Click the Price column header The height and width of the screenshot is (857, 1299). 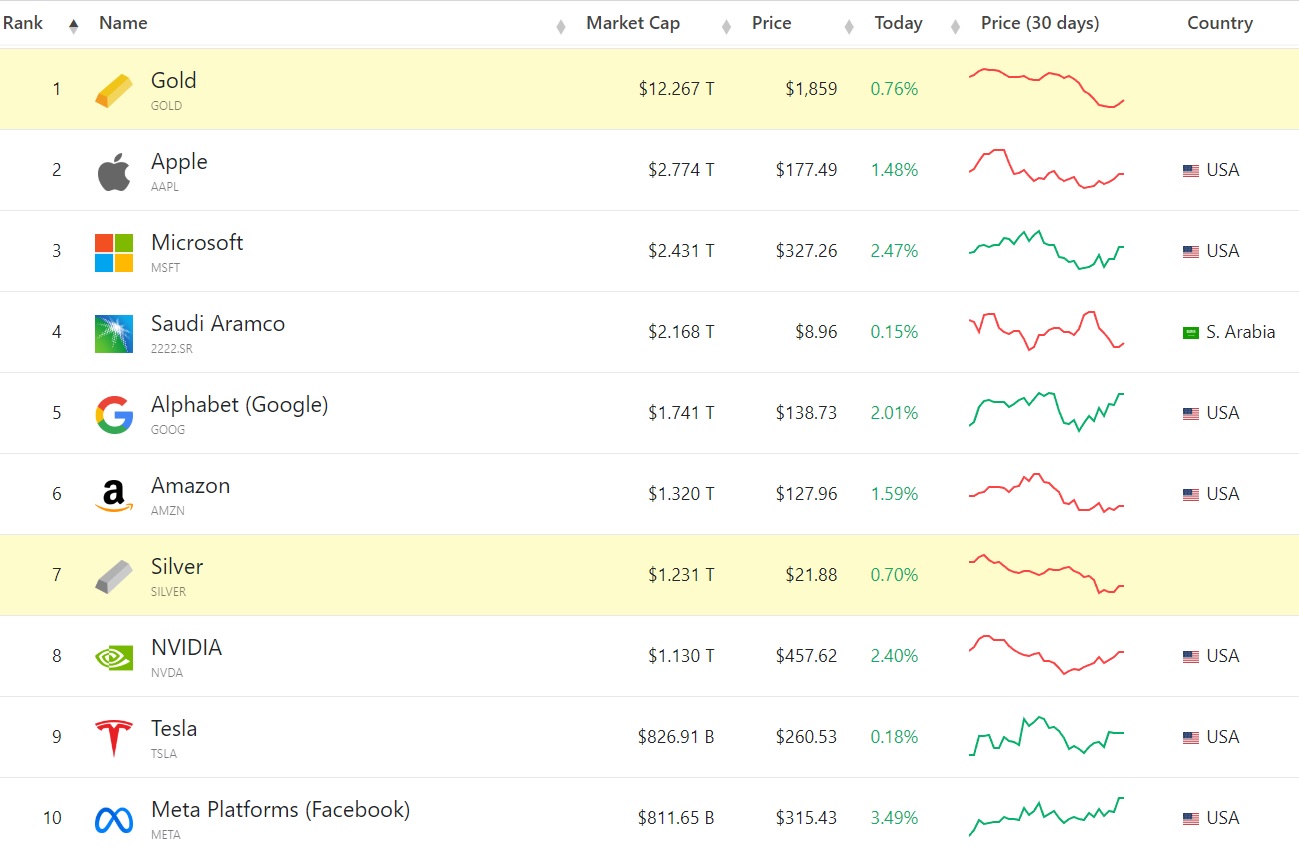pos(772,23)
